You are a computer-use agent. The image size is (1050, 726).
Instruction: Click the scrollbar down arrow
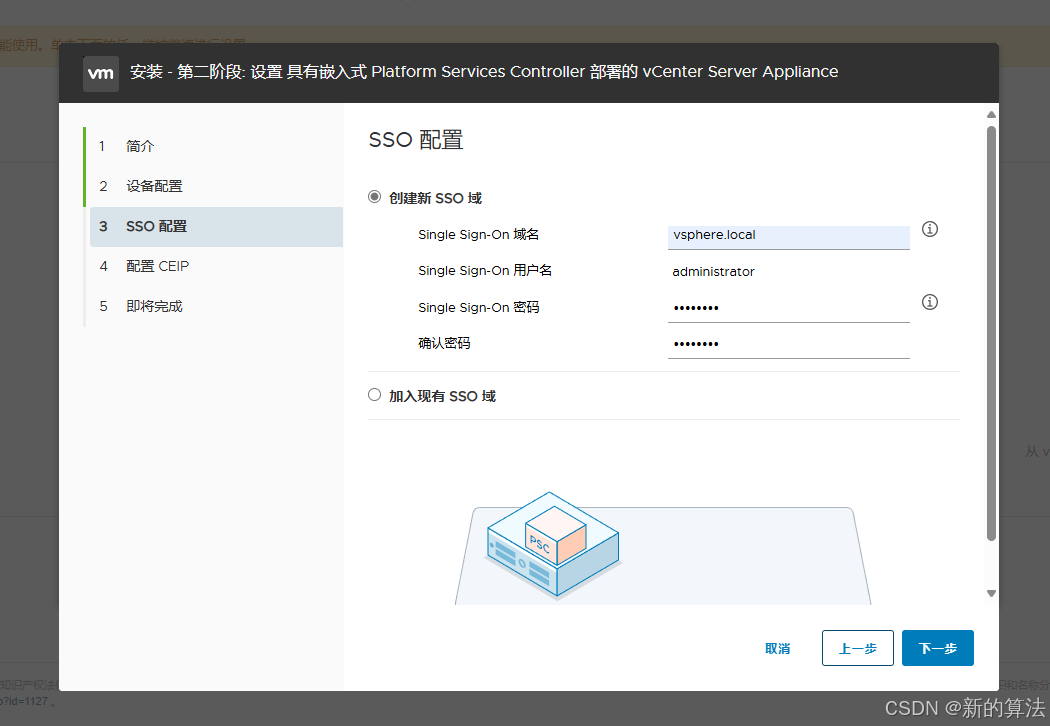pyautogui.click(x=991, y=593)
